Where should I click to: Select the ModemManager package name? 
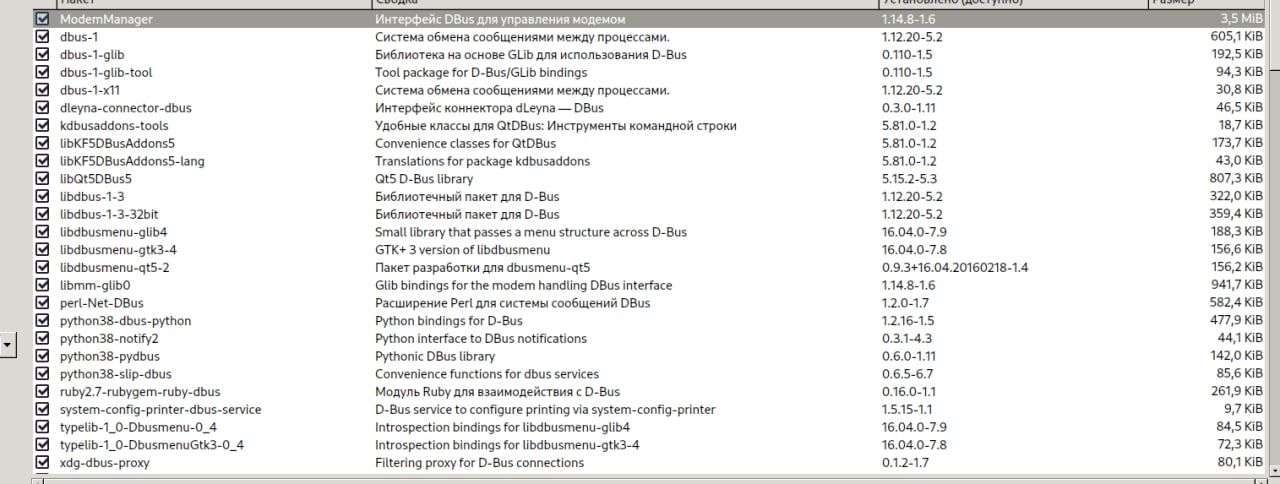click(x=106, y=19)
